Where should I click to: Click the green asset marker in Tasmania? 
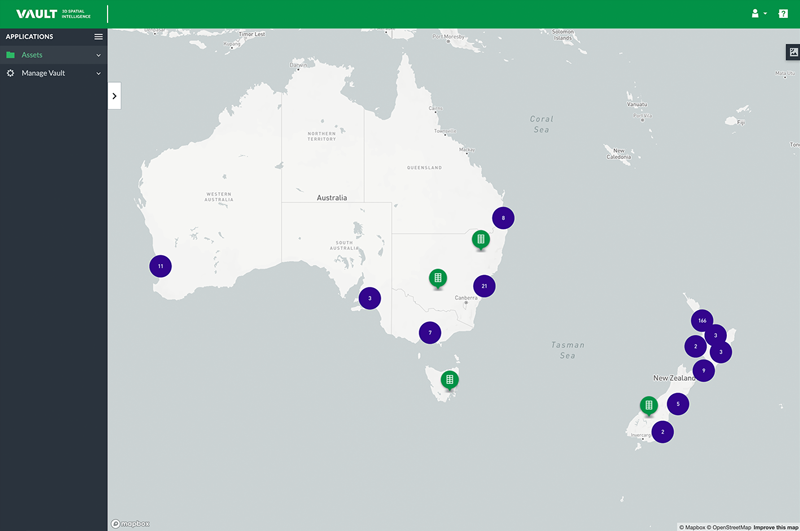click(x=450, y=379)
